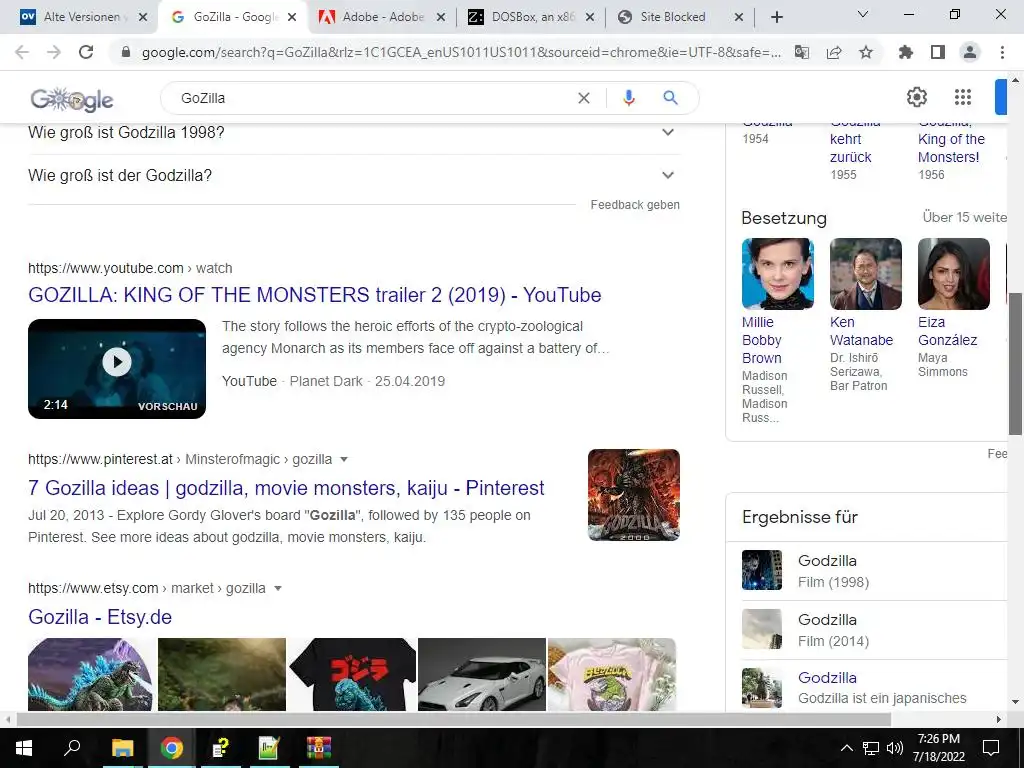1024x768 pixels.
Task: Open Ken Watanabe cast link
Action: click(x=861, y=331)
